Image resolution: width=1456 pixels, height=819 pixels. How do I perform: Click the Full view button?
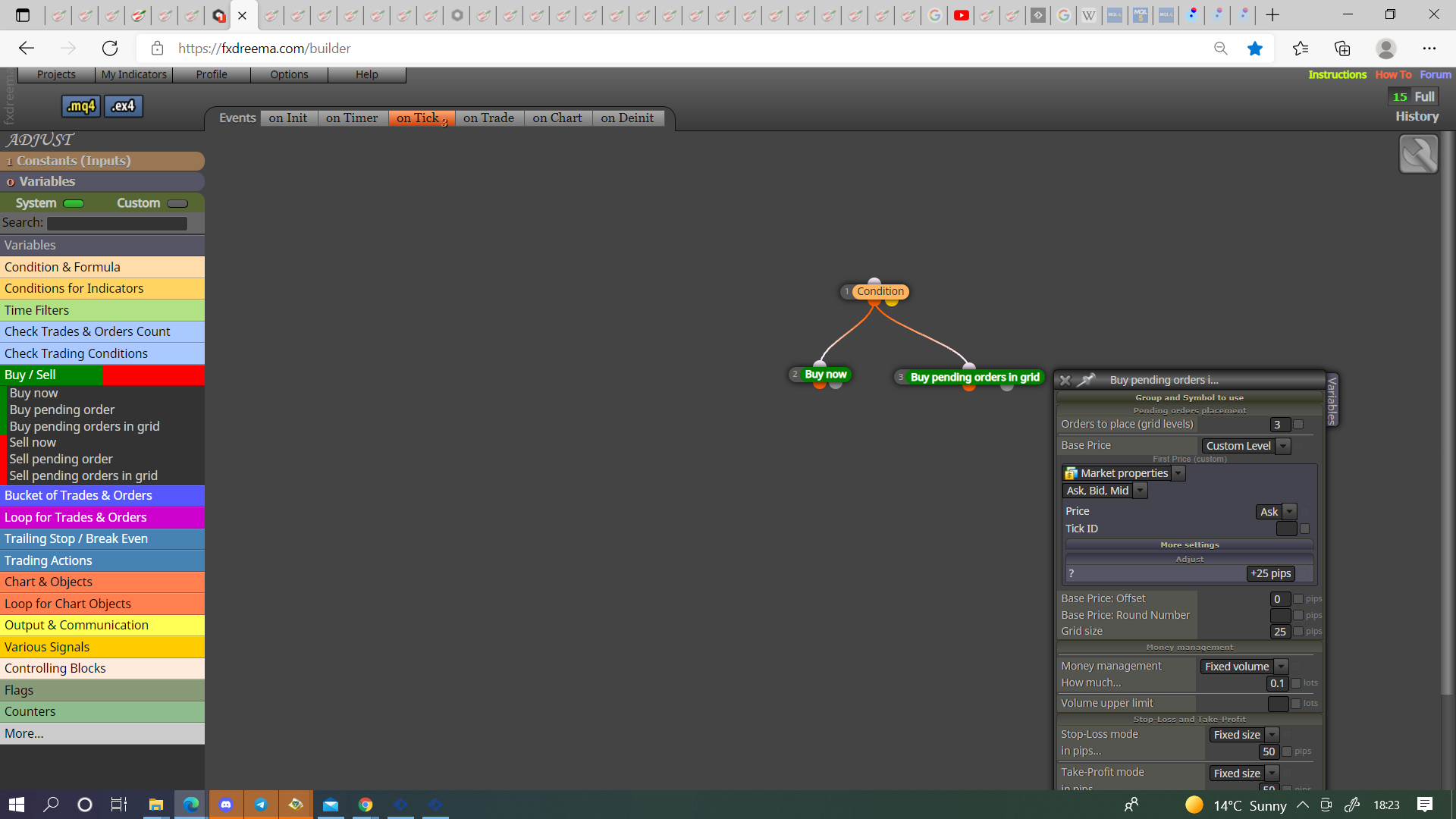pos(1424,96)
